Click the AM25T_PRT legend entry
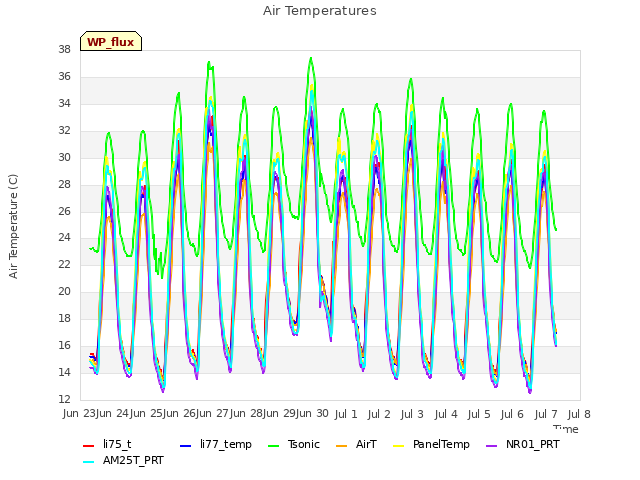Viewport: 640px width, 480px height. 123,460
